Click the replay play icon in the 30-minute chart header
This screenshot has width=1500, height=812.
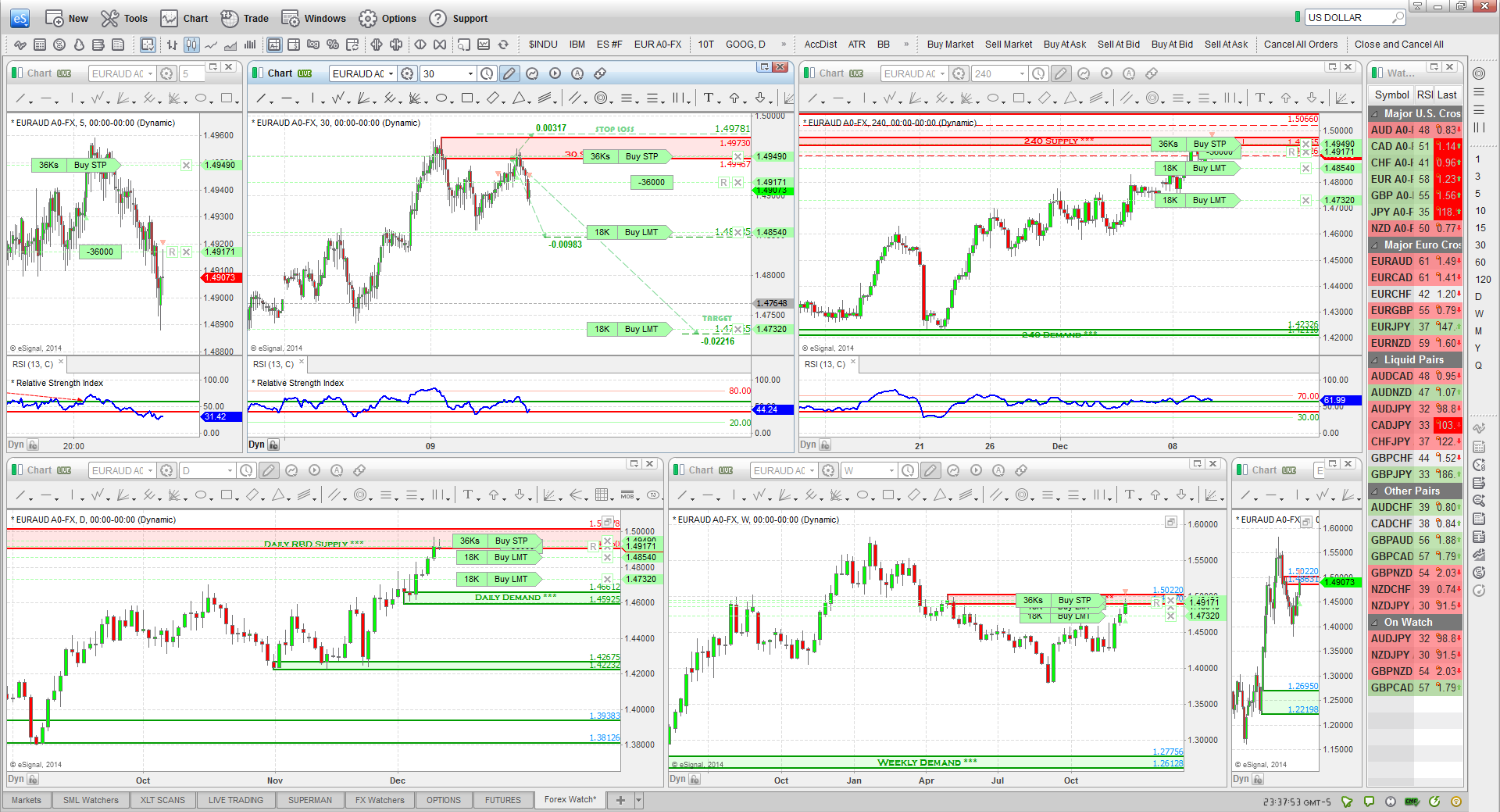pyautogui.click(x=555, y=73)
